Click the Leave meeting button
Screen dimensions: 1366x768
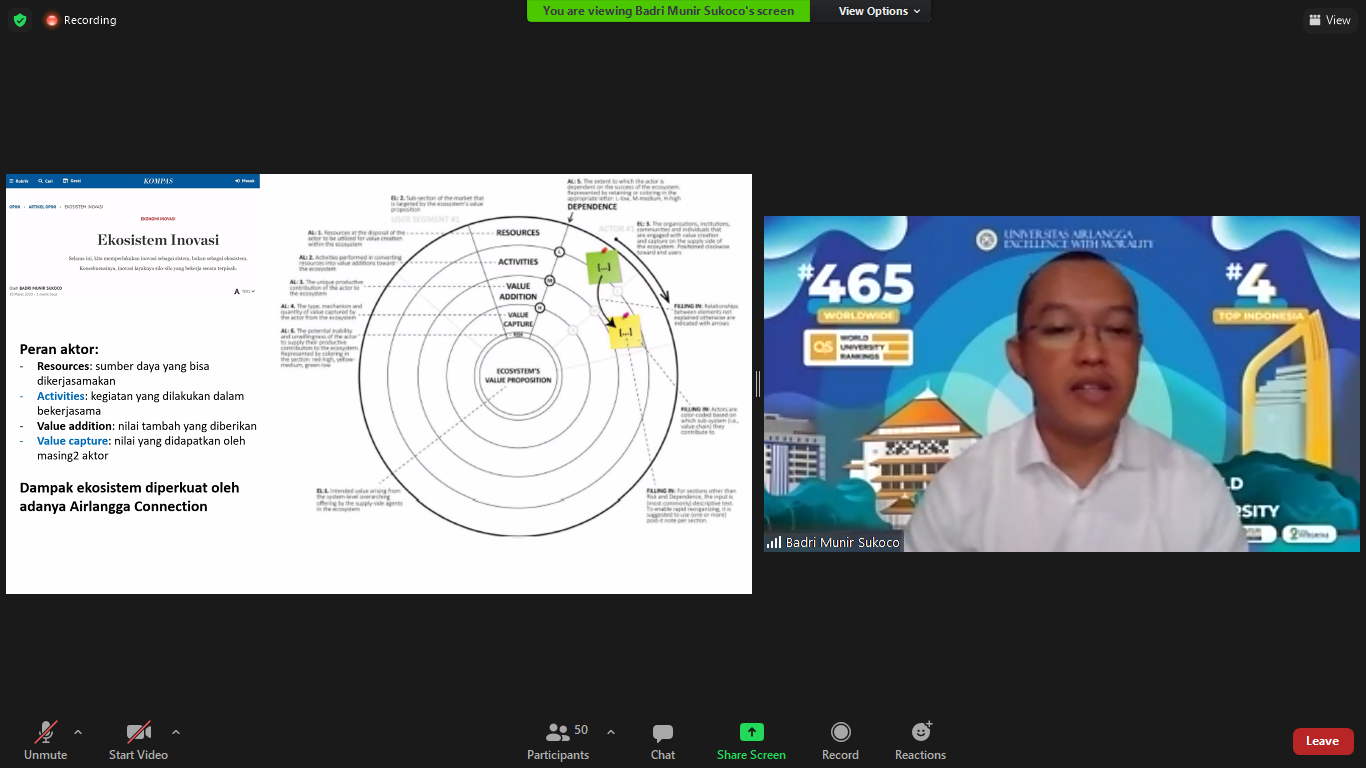[1322, 741]
